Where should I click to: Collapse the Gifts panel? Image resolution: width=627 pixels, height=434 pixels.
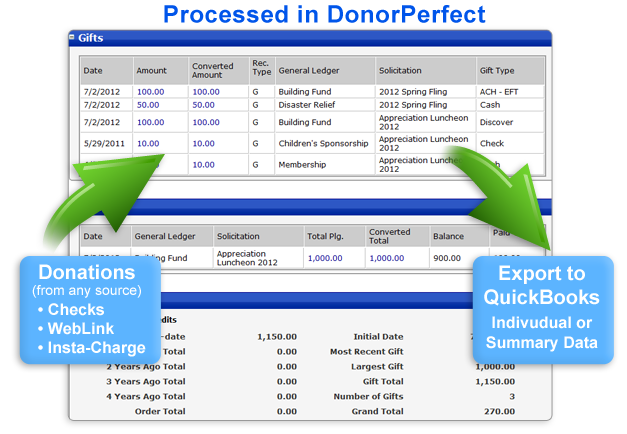click(x=72, y=37)
